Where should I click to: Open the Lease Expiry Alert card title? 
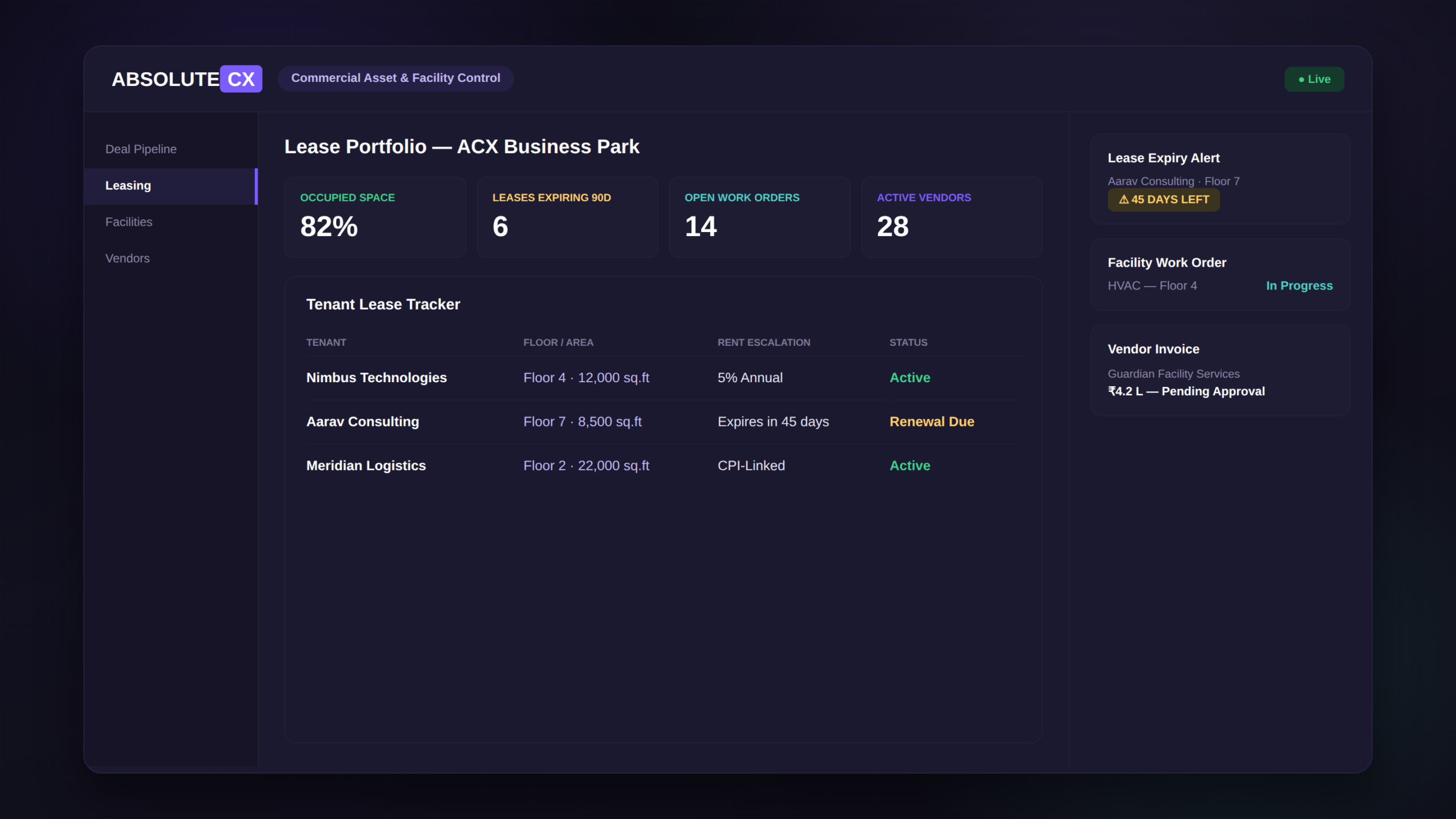click(x=1164, y=158)
